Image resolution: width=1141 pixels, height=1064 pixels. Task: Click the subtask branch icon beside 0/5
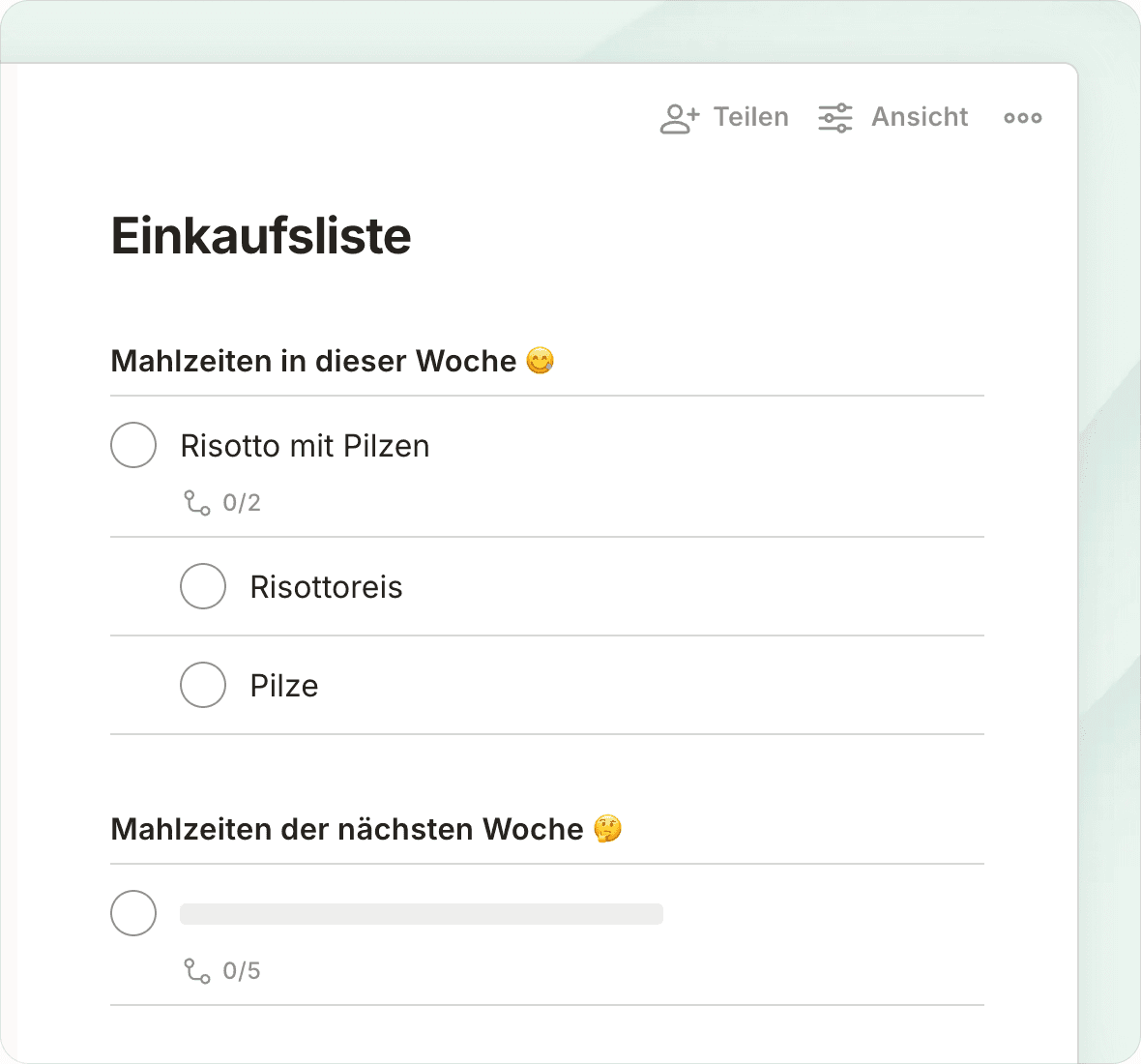(197, 971)
